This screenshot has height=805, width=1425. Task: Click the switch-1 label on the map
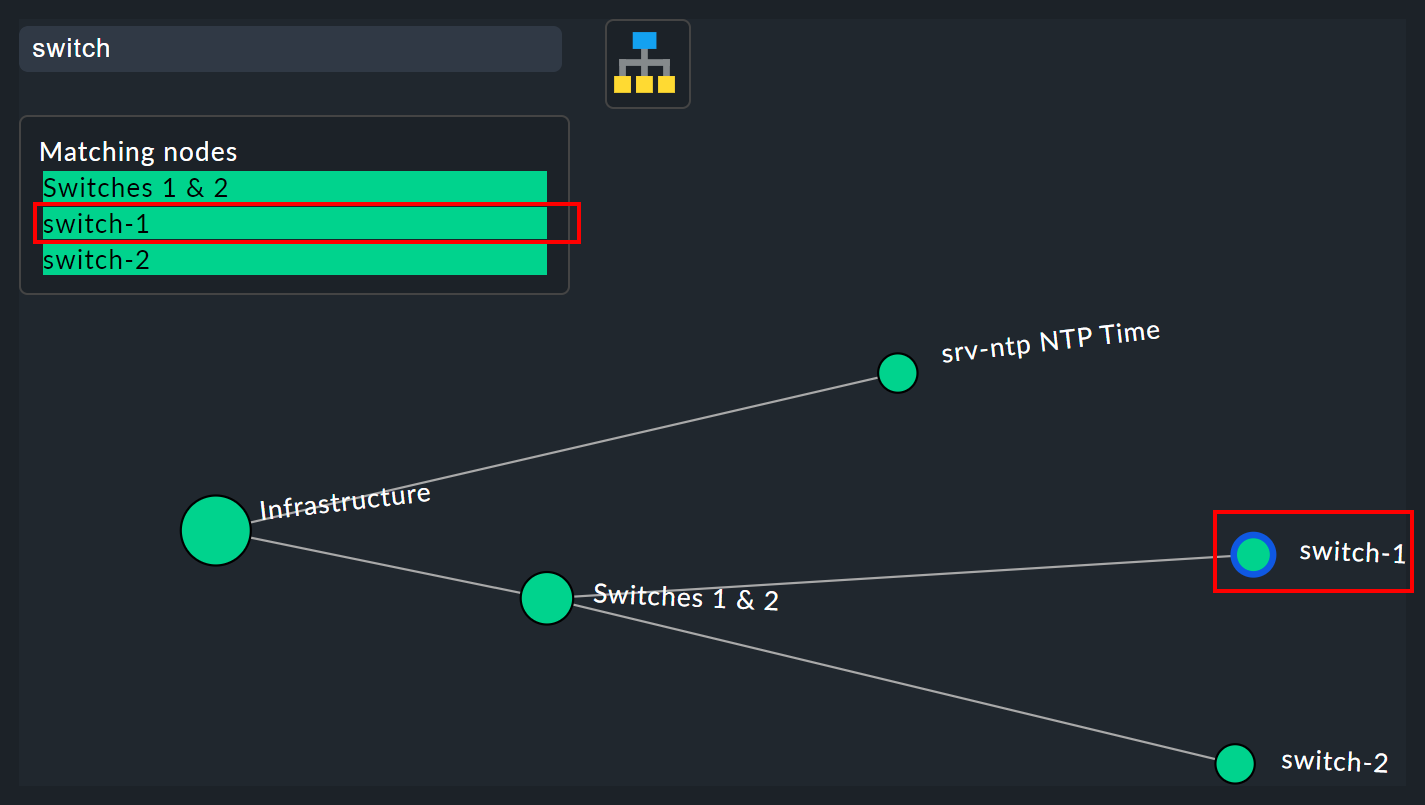(x=1351, y=552)
